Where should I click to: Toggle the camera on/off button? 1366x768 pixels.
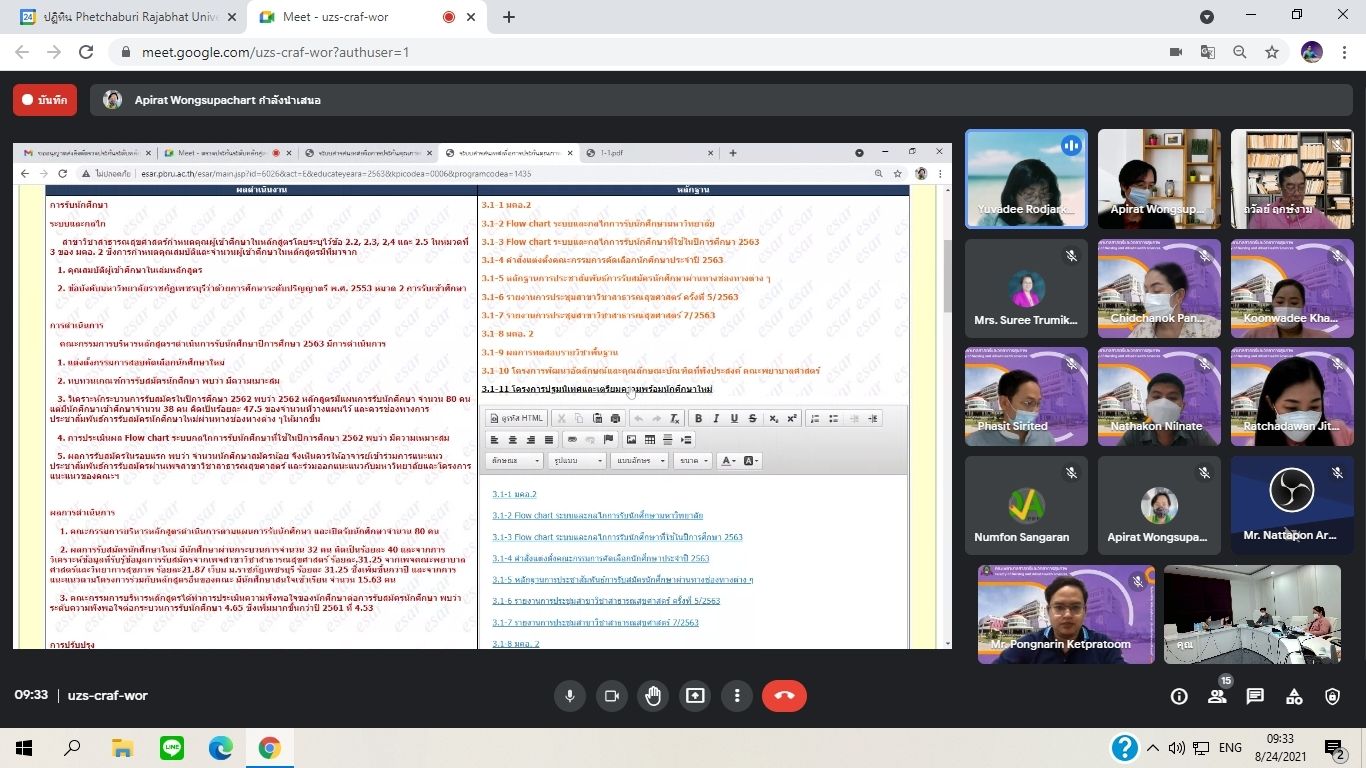[x=611, y=696]
